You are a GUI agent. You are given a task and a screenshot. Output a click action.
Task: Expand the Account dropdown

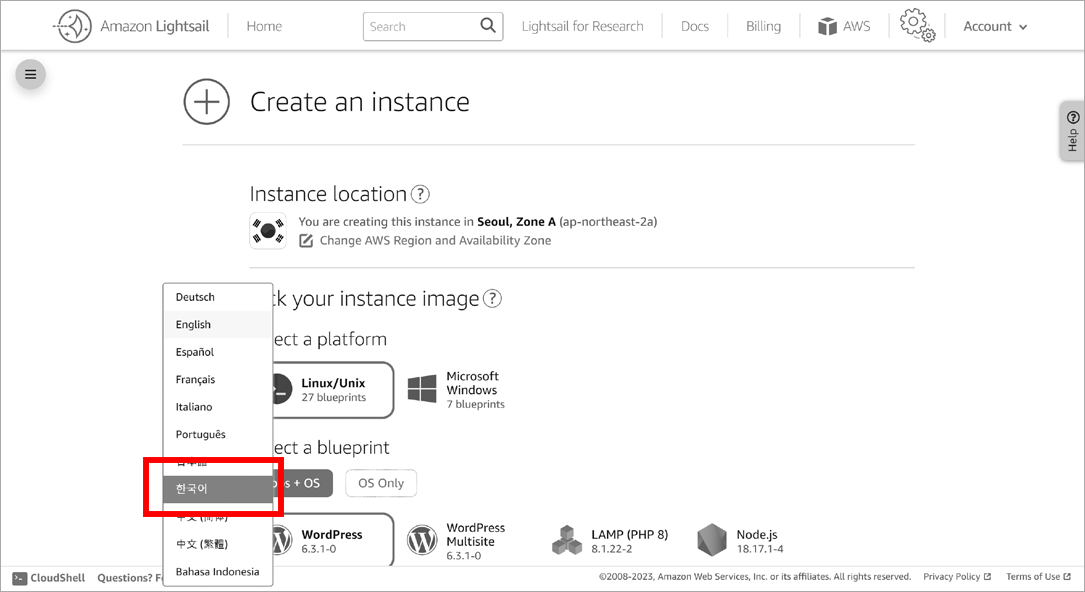tap(995, 26)
